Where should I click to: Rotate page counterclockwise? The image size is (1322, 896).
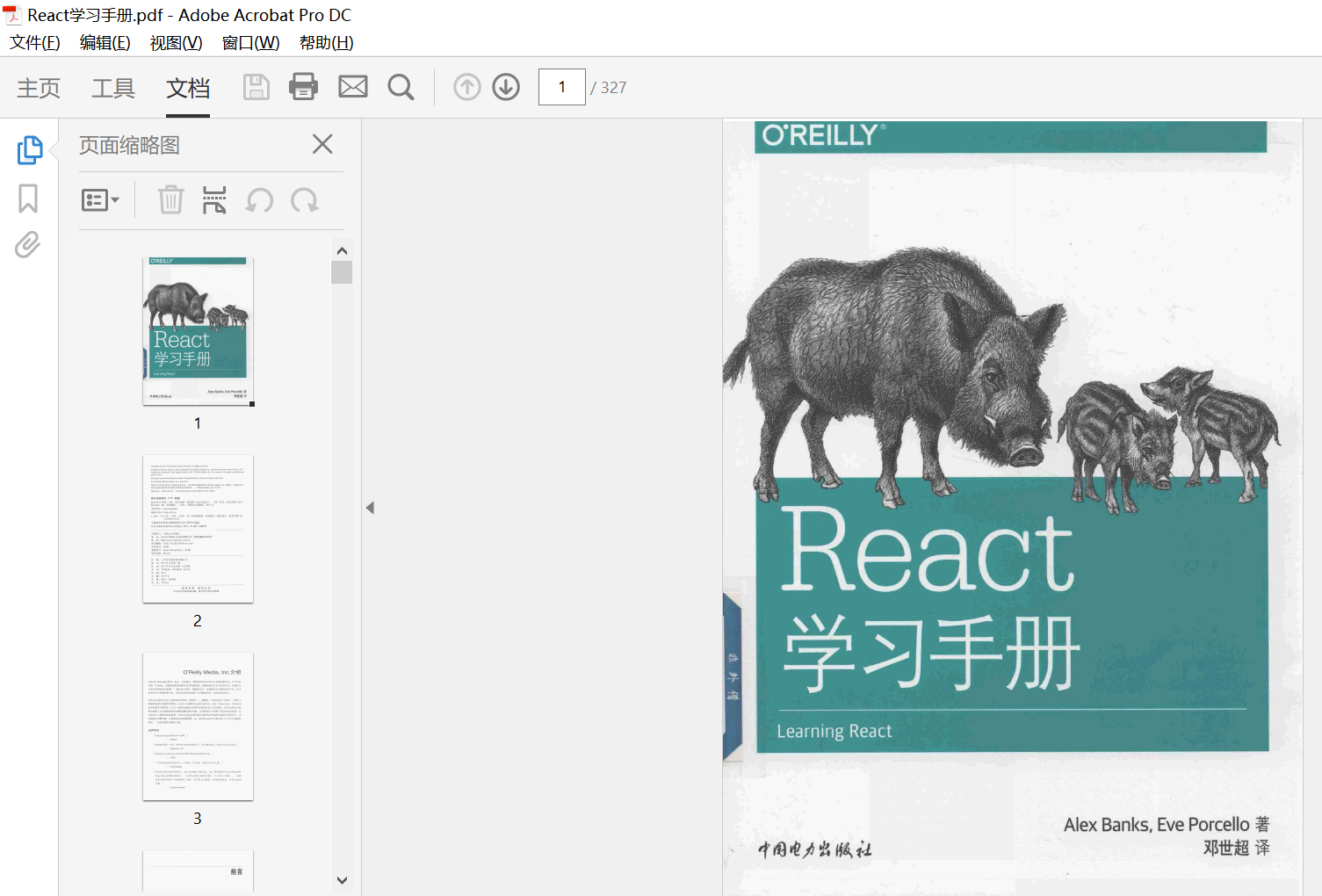pyautogui.click(x=259, y=200)
